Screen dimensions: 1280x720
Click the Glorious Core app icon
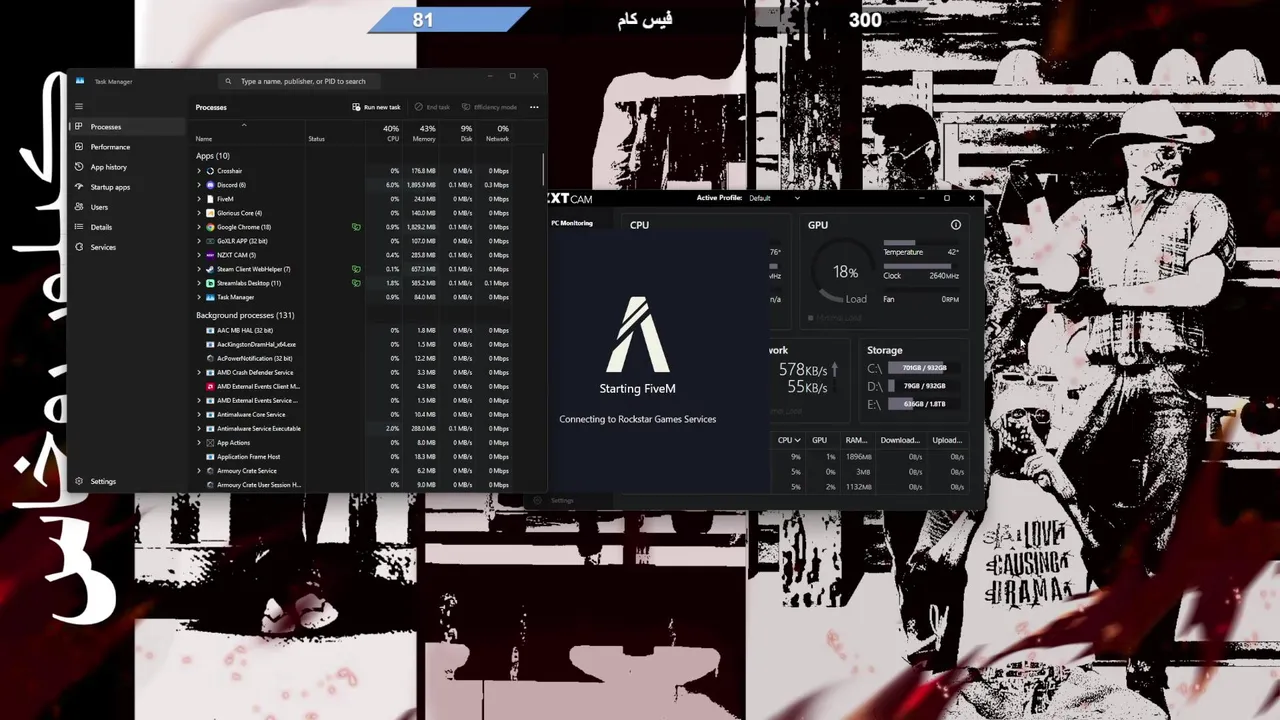point(210,213)
